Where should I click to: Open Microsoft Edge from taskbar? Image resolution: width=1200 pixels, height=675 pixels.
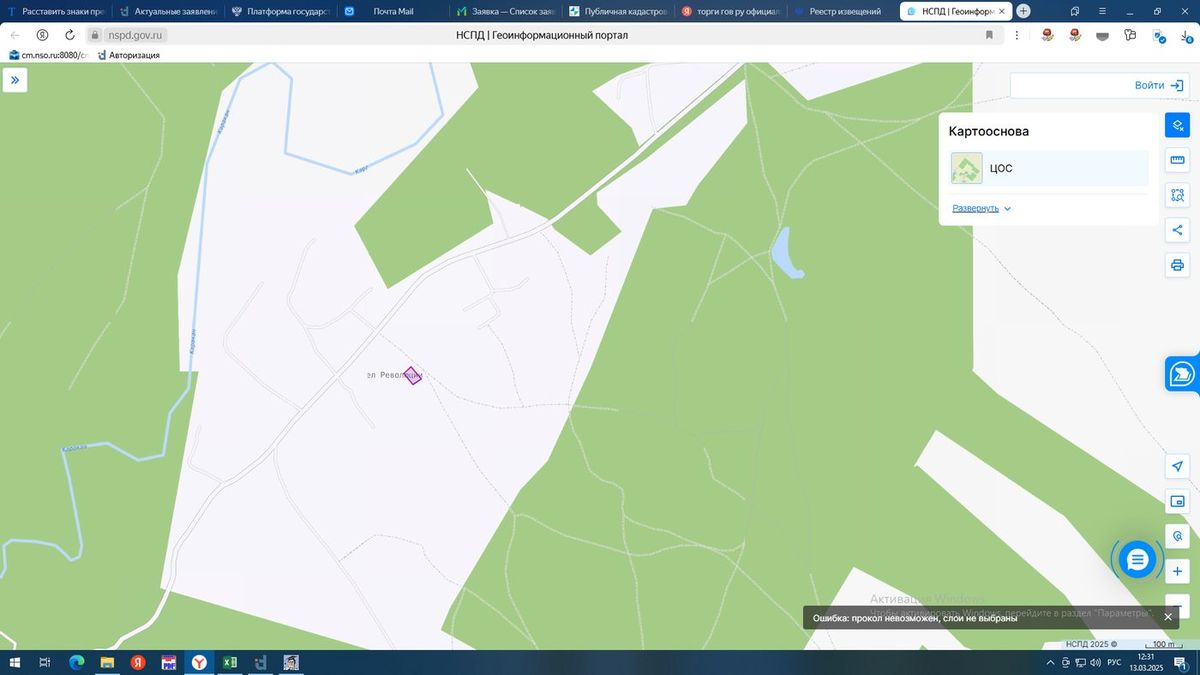click(76, 663)
